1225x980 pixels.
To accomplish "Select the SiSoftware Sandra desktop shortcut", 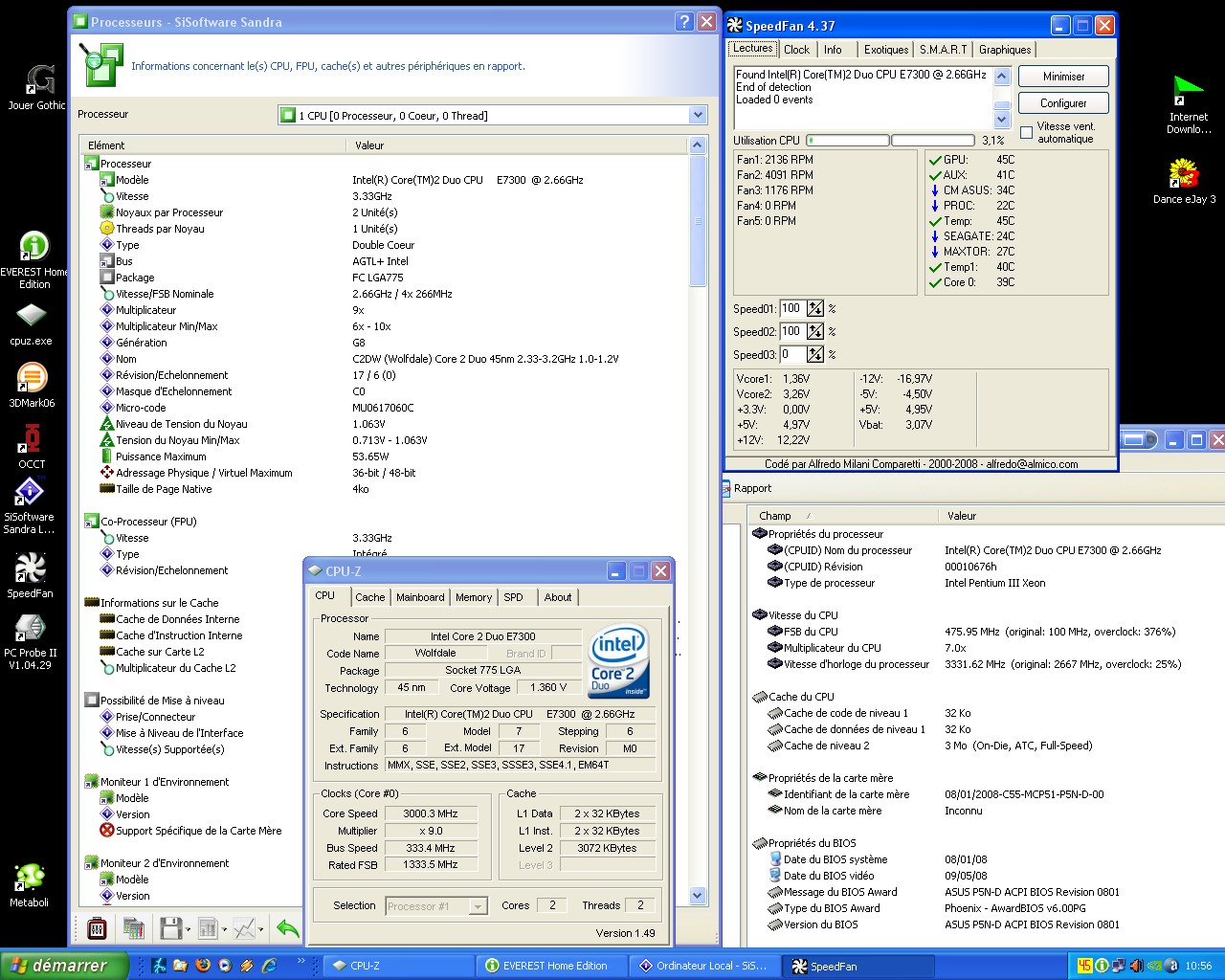I will 29,506.
